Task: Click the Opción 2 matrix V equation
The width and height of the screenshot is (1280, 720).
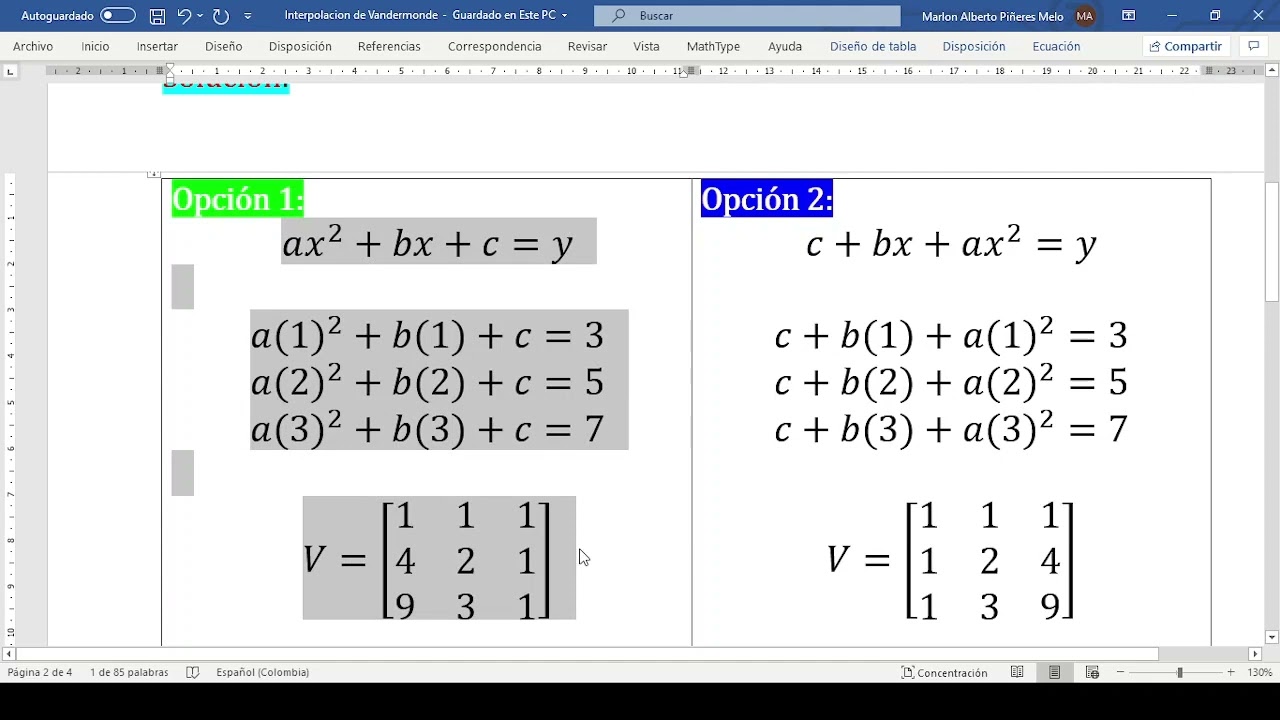Action: click(951, 559)
